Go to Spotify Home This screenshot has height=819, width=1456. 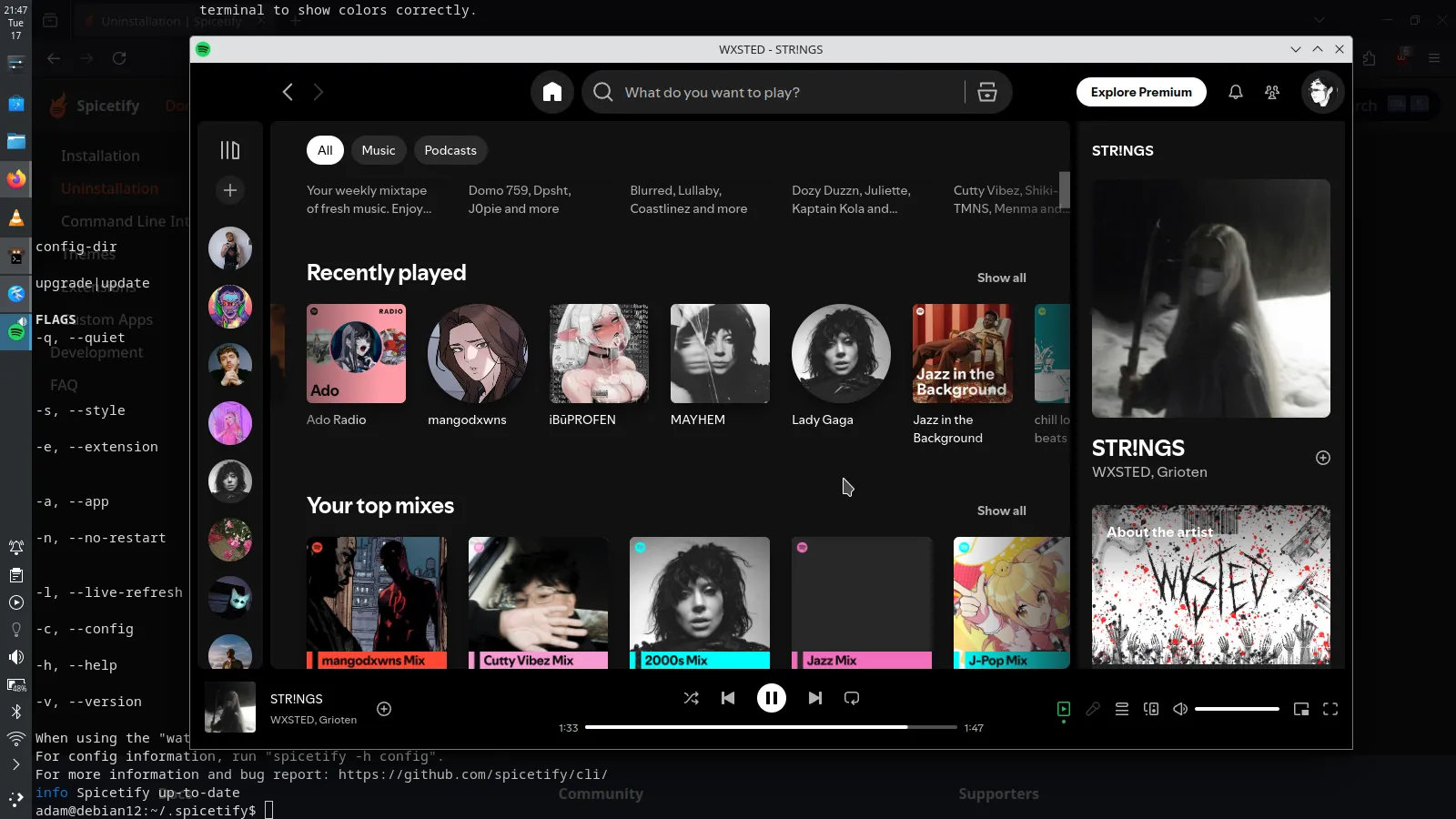552,92
